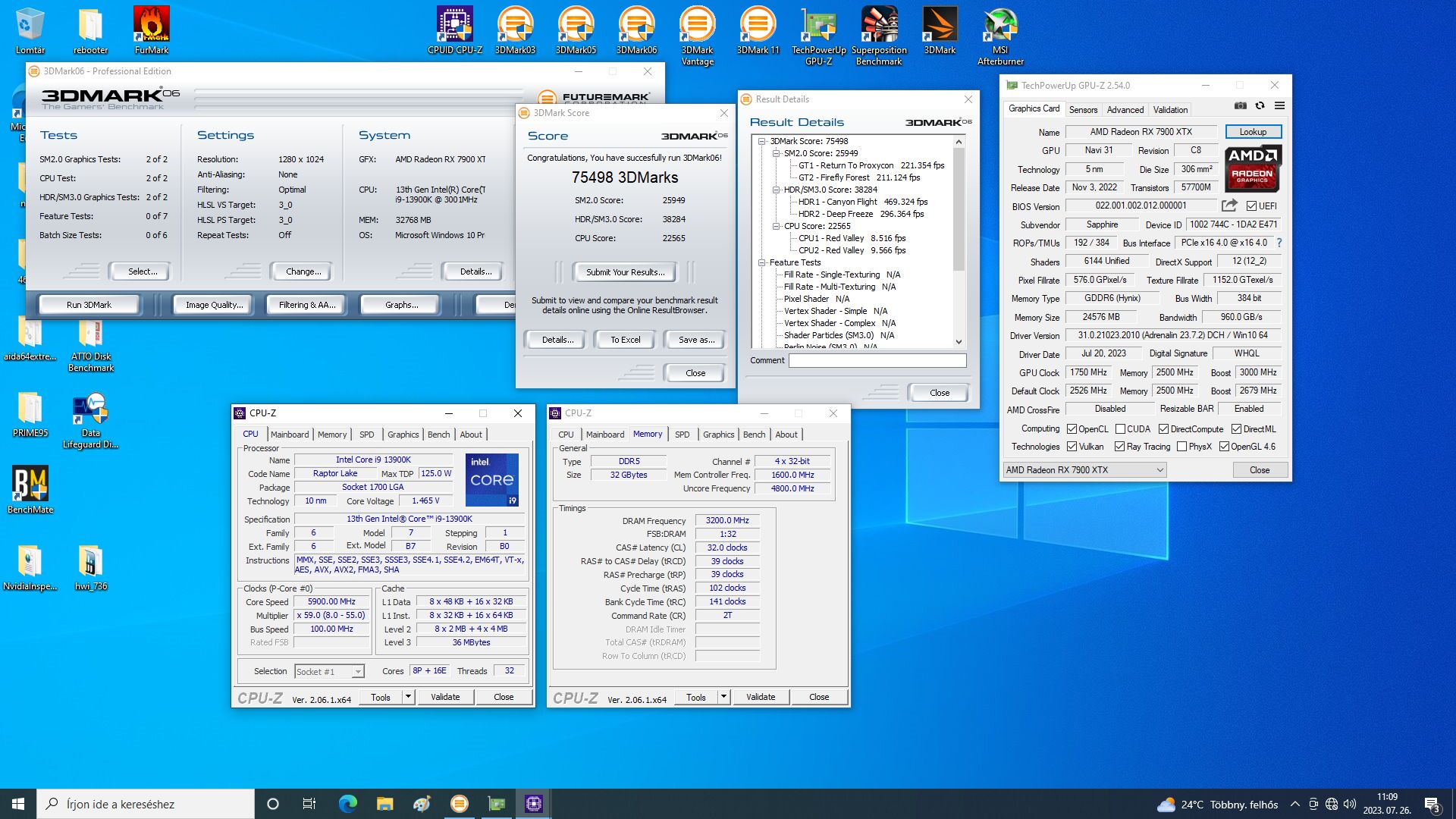
Task: Launch the 3DMark03 desktop shortcut
Action: [516, 30]
